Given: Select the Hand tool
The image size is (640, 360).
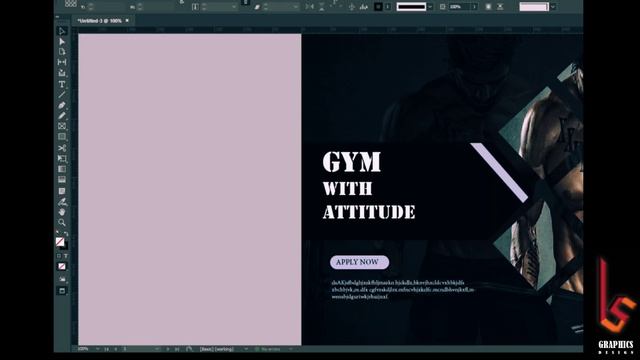Looking at the screenshot, I should point(62,212).
